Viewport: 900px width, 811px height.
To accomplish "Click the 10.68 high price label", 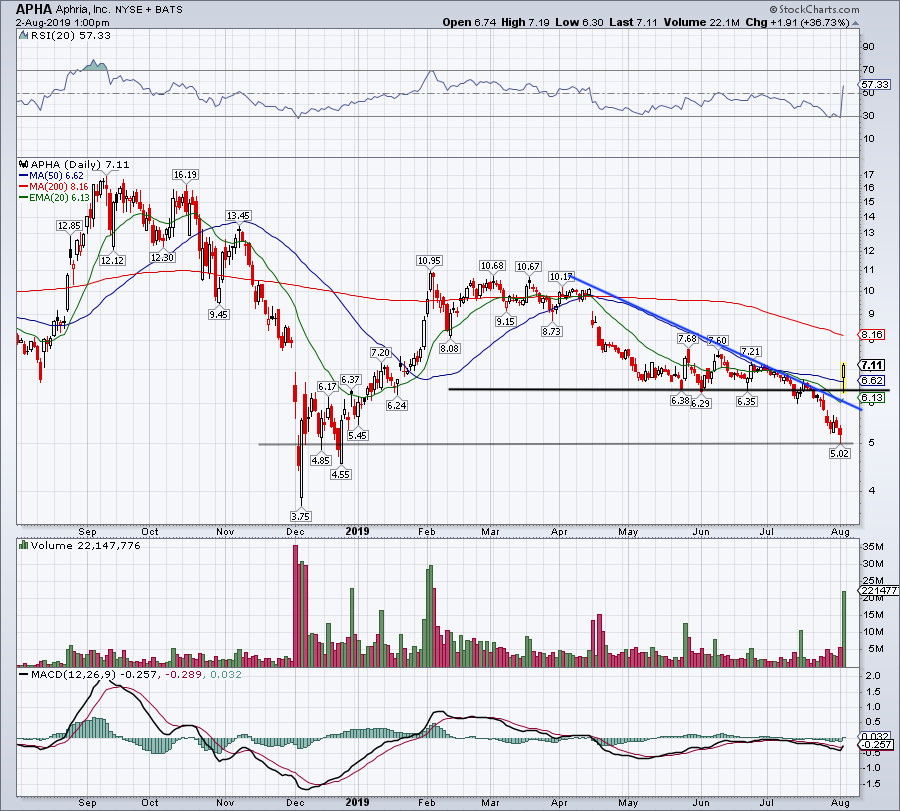I will 492,266.
